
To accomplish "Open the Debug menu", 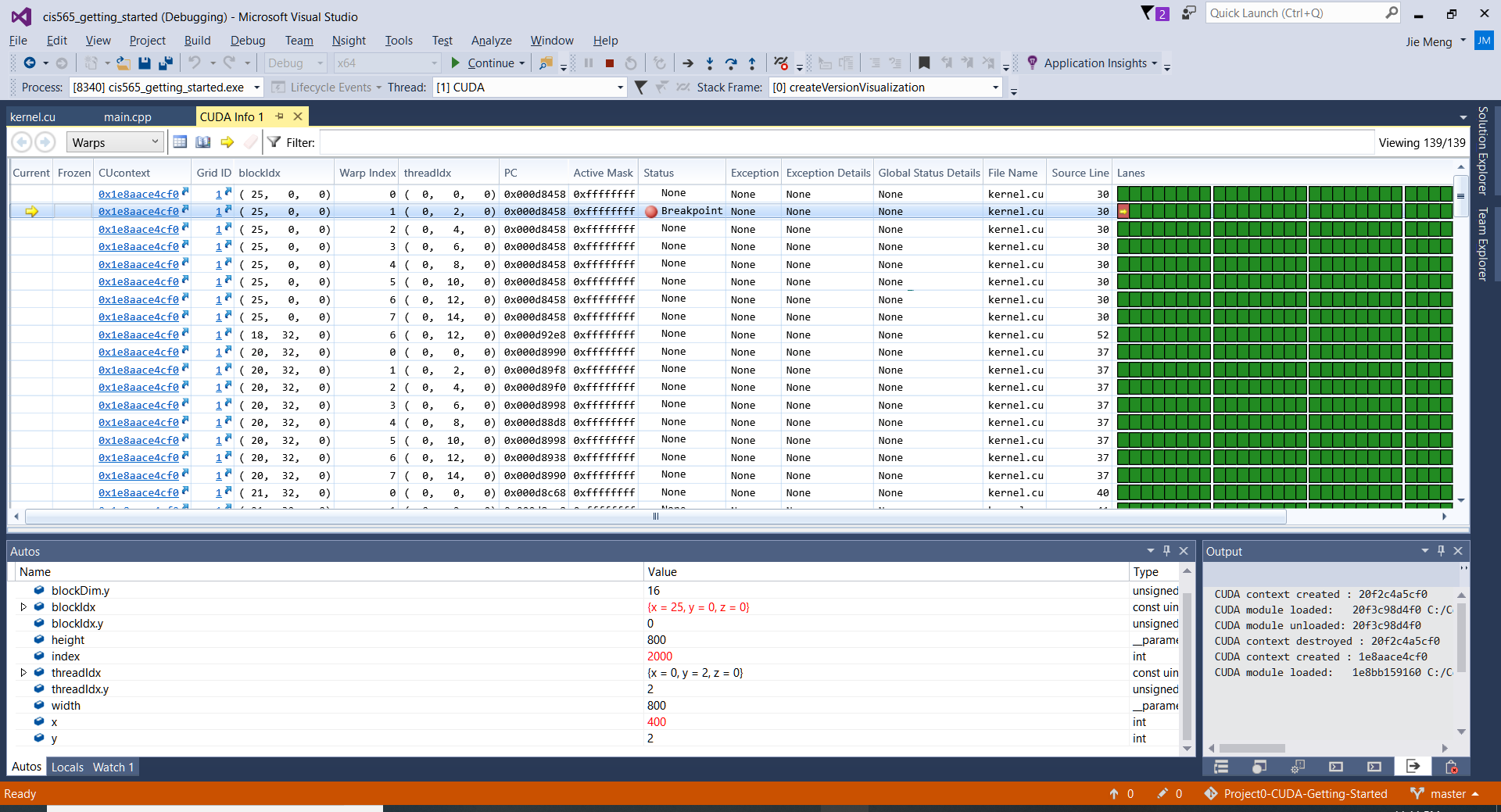I will click(x=248, y=41).
